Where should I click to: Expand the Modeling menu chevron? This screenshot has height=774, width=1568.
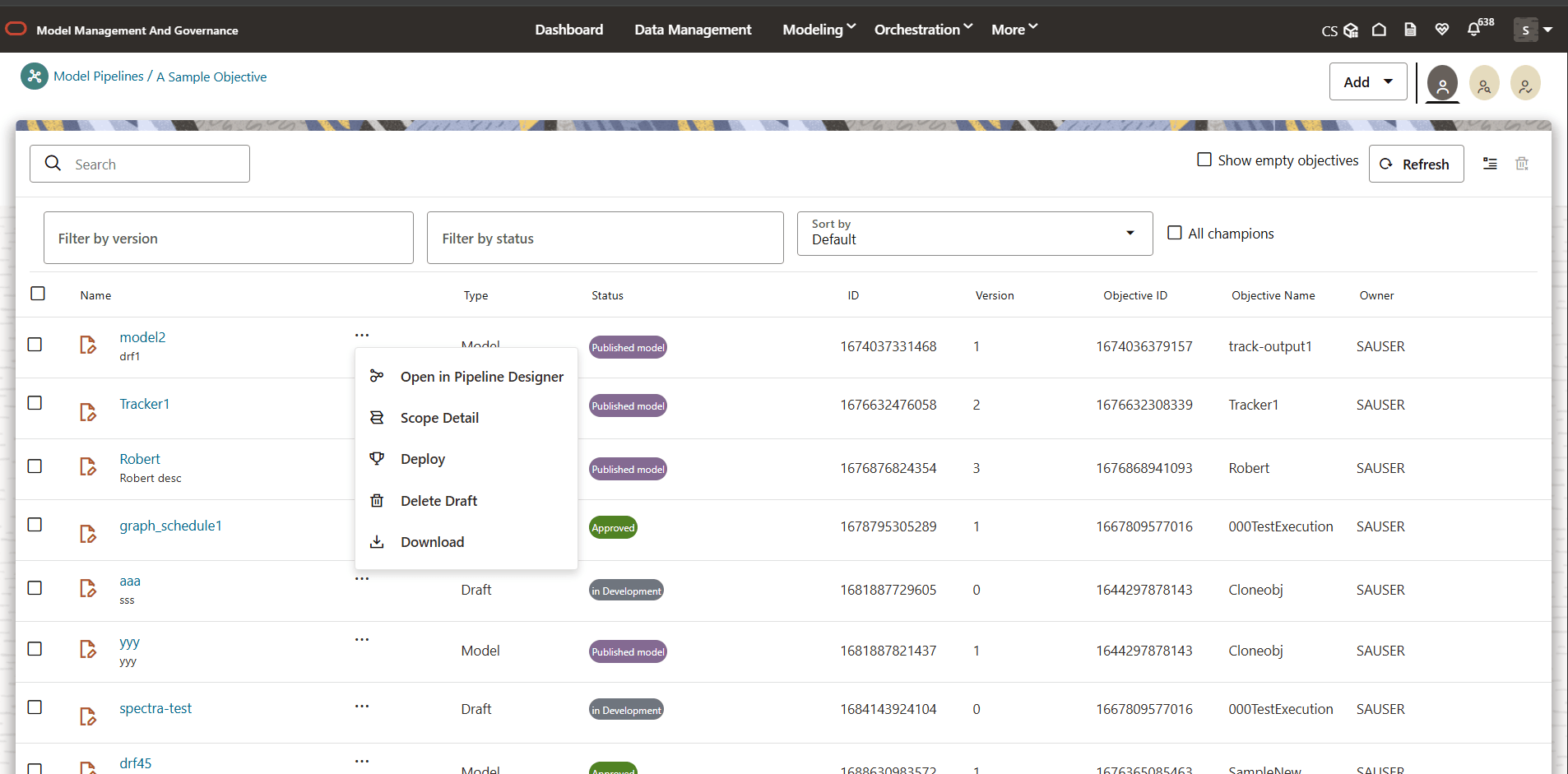(851, 25)
